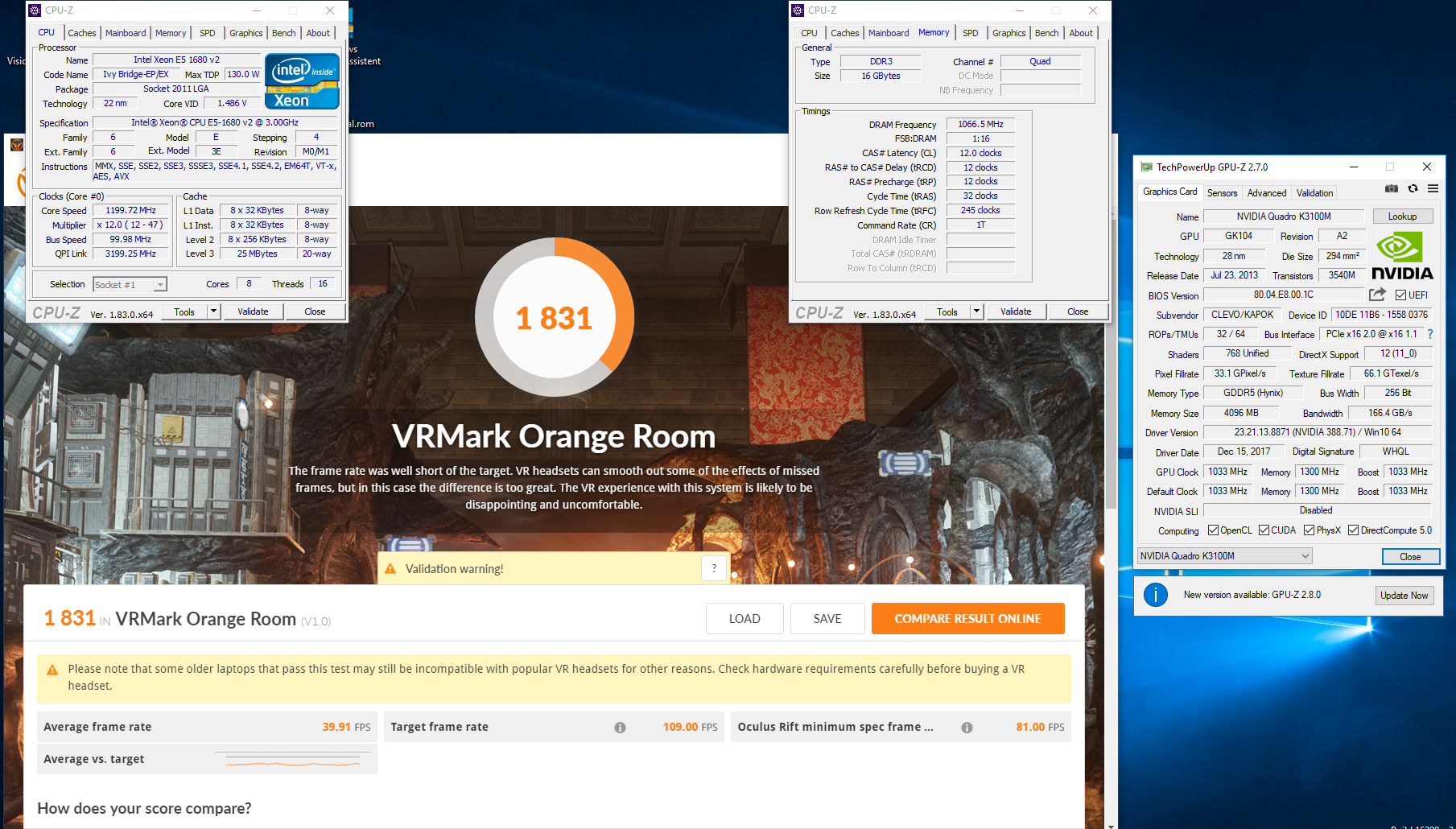Open Mainboard tab in left CPU-Z

(126, 33)
